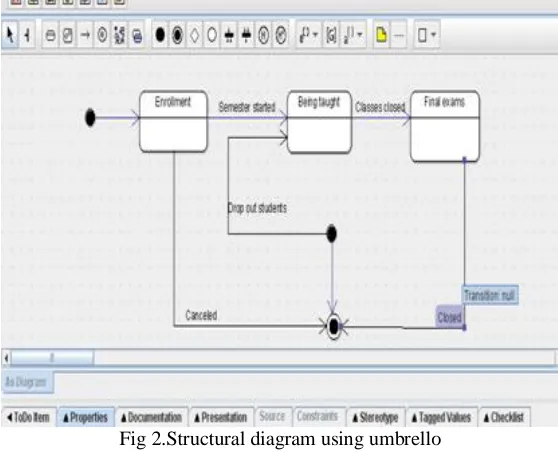Viewport: 558px width, 452px height.
Task: Switch to the Checklist tab
Action: 504,417
